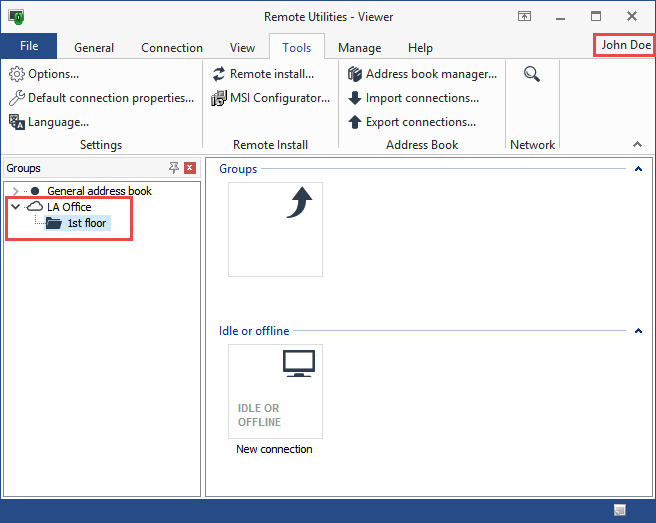Open Default connection properties wrench icon
Screen dimensions: 656x523
pos(17,98)
